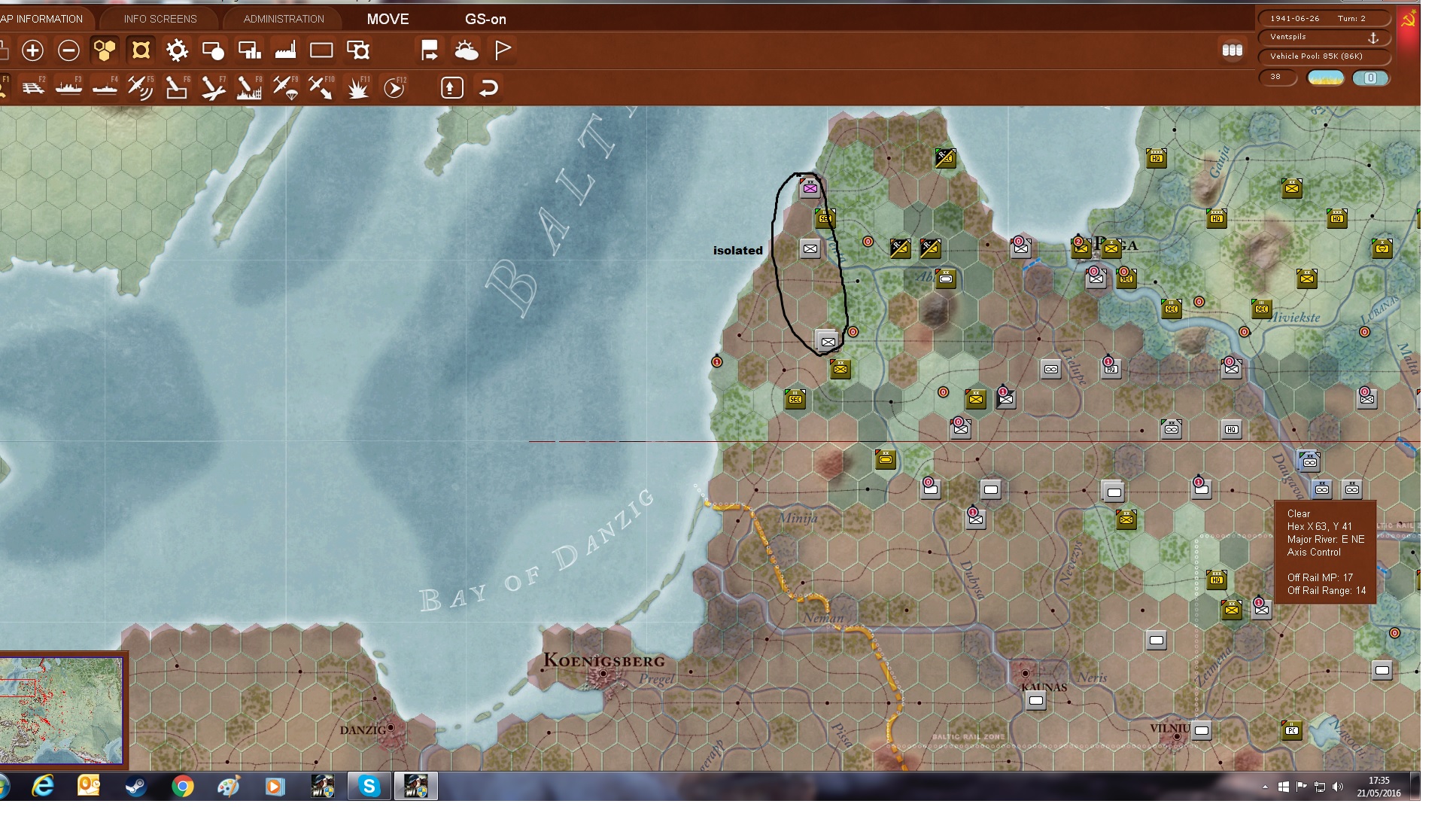Open Steam from the taskbar
Image resolution: width=1456 pixels, height=813 pixels.
coord(136,787)
